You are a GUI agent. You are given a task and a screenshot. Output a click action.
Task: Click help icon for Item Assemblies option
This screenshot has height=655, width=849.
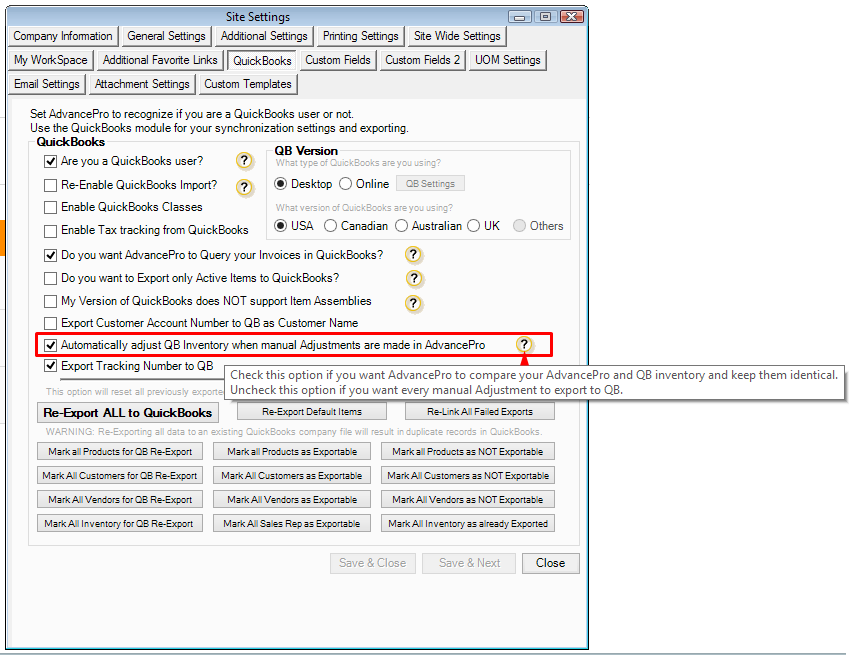tap(414, 303)
